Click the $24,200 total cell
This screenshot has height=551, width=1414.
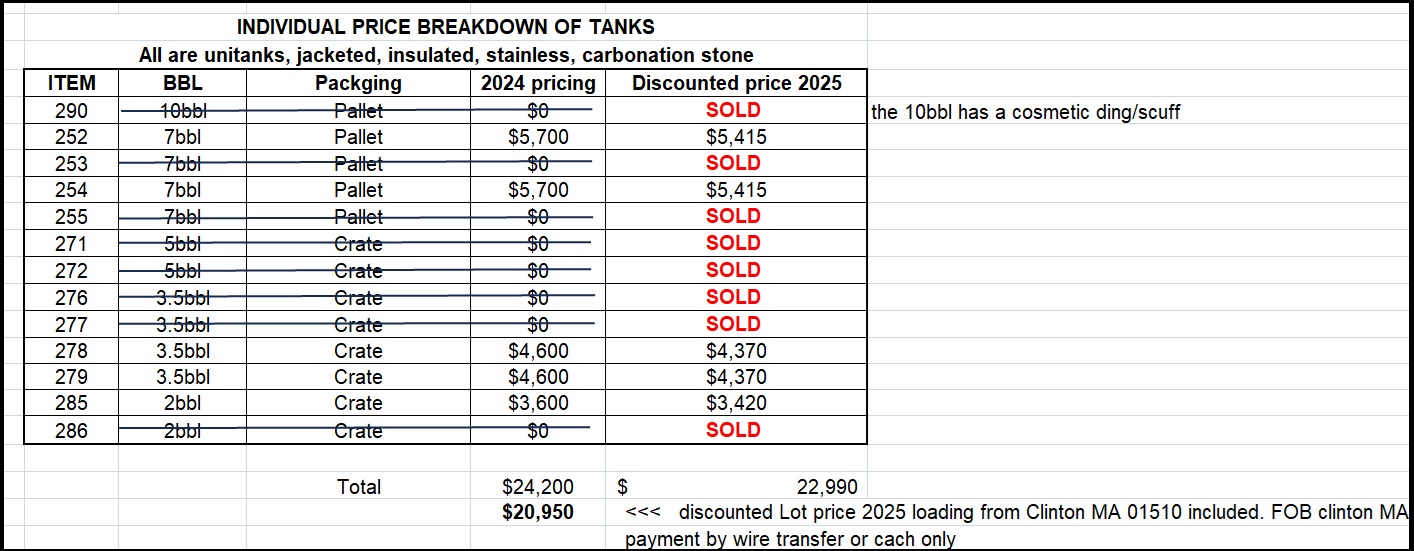pos(538,487)
